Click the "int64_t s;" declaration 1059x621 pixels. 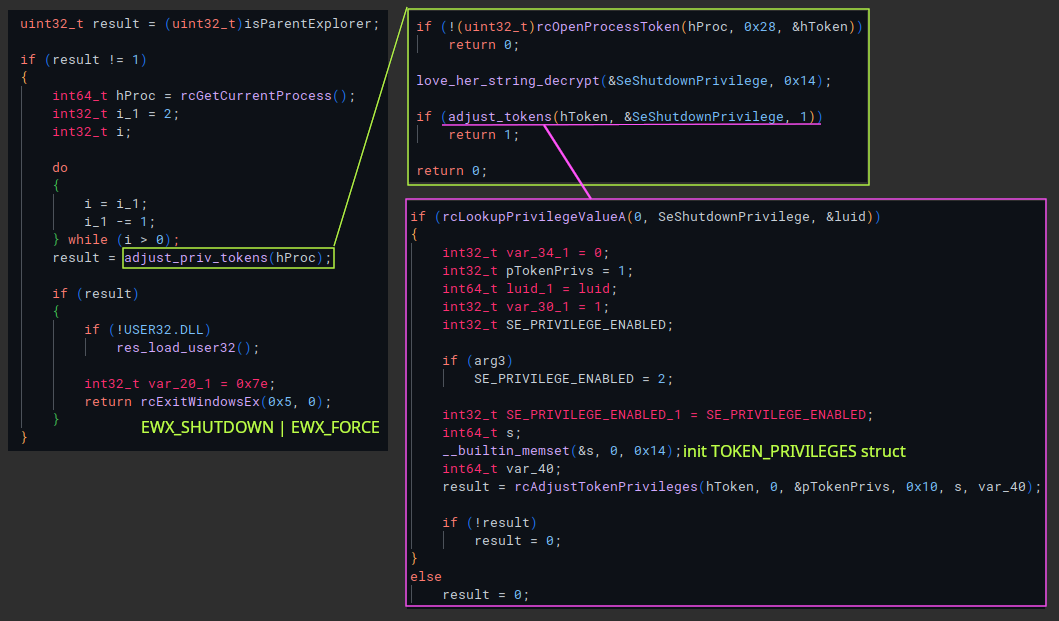482,432
